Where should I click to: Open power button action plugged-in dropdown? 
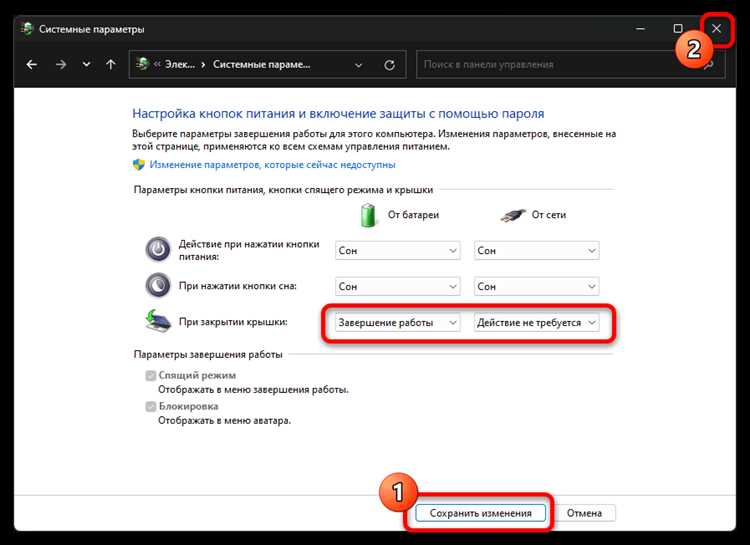click(536, 251)
